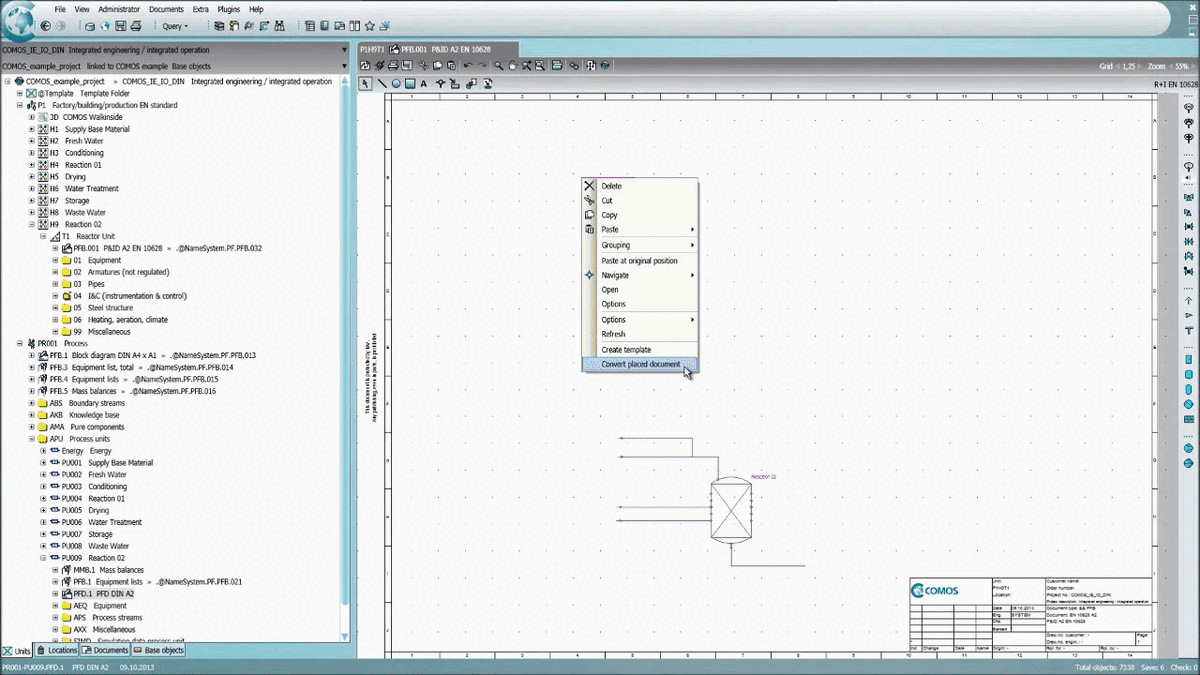Select the circle drawing tool
The image size is (1200, 675).
(x=396, y=83)
